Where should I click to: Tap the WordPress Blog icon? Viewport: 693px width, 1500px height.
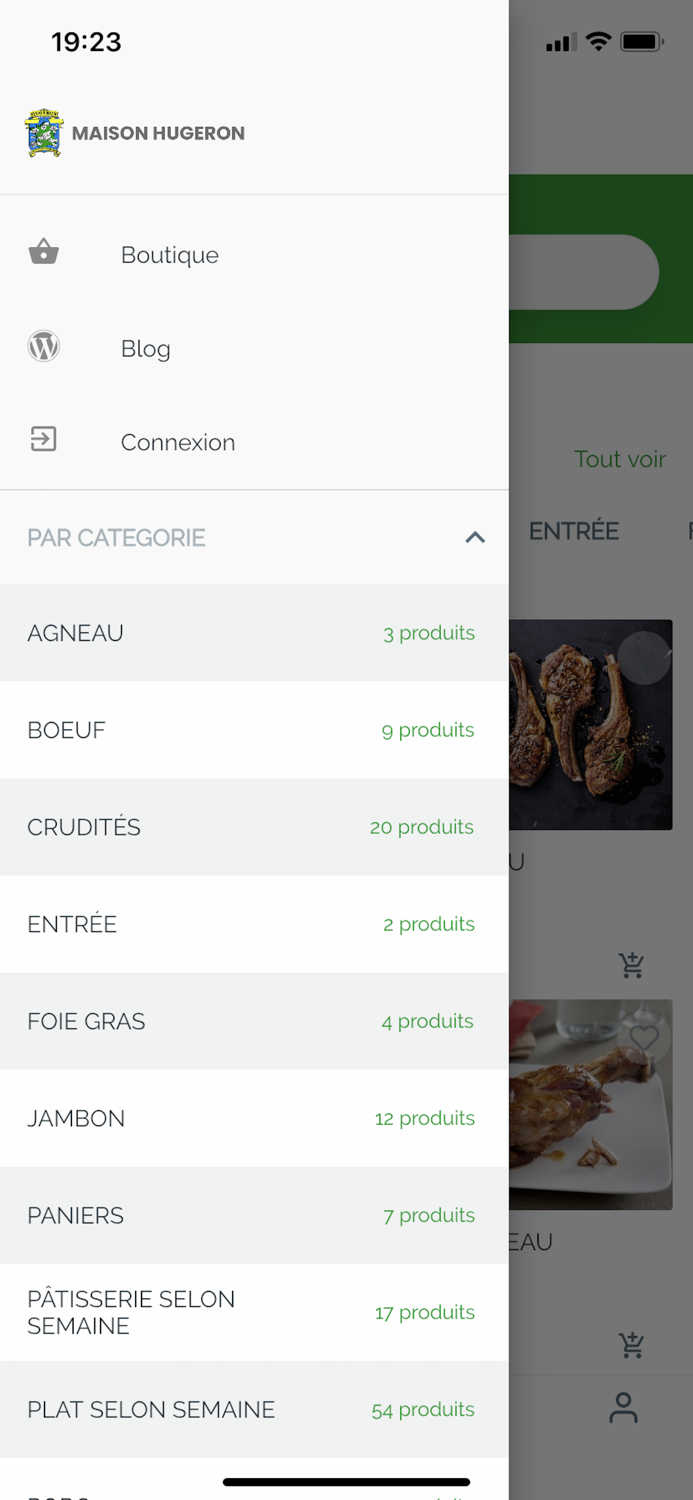tap(44, 347)
